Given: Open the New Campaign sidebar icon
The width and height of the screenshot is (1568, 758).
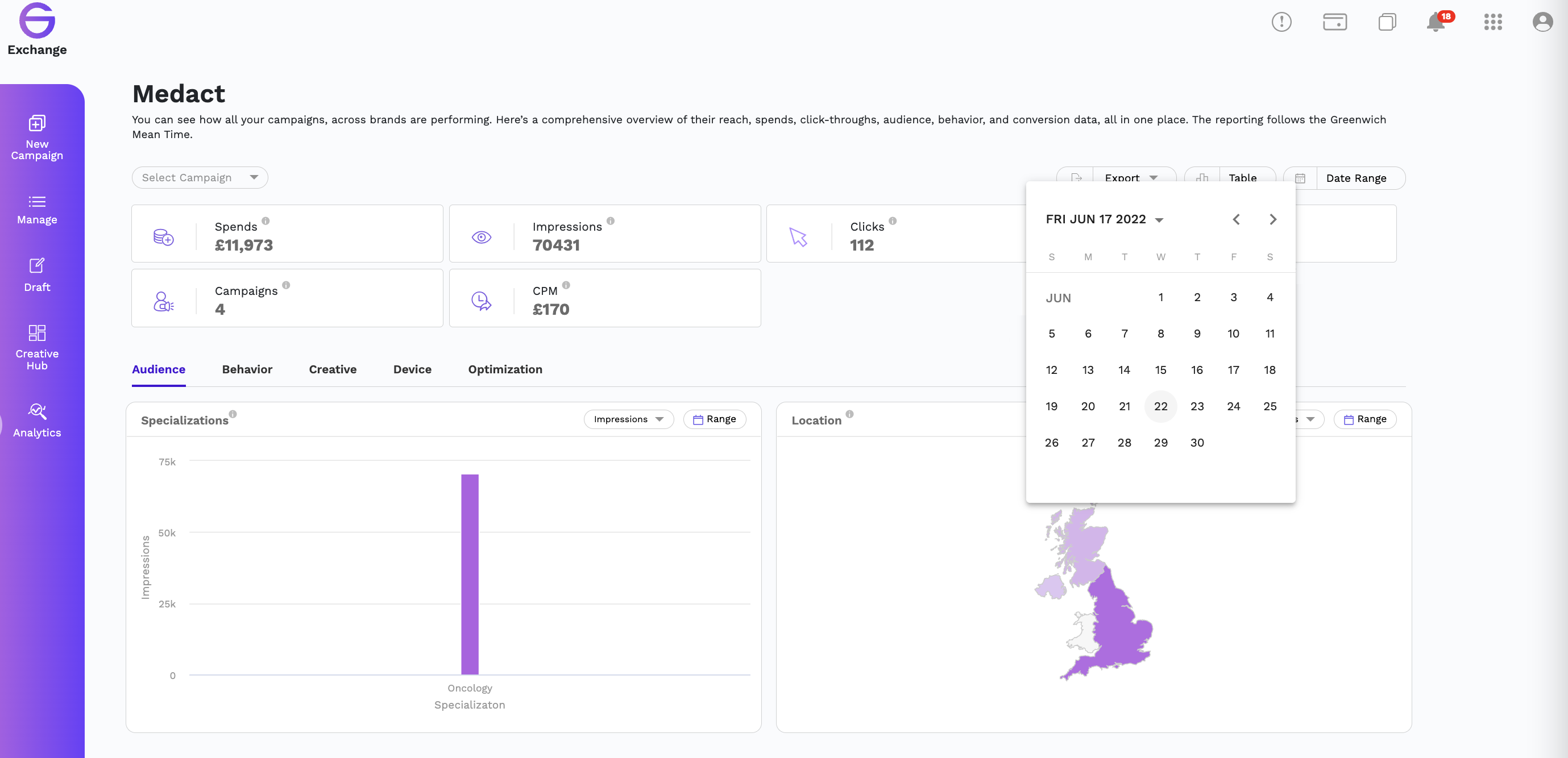Looking at the screenshot, I should (36, 123).
